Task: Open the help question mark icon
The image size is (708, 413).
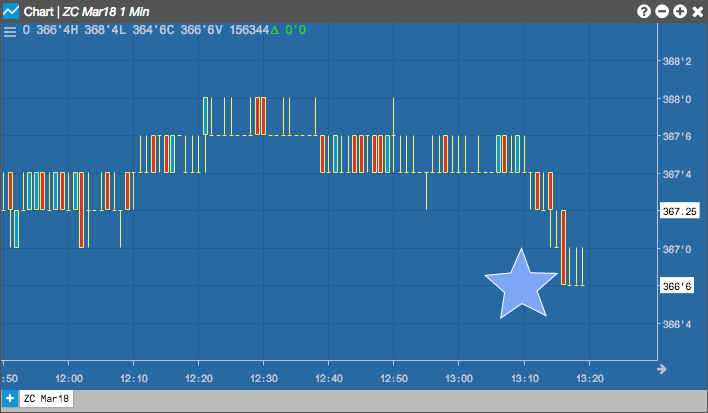Action: tap(643, 11)
